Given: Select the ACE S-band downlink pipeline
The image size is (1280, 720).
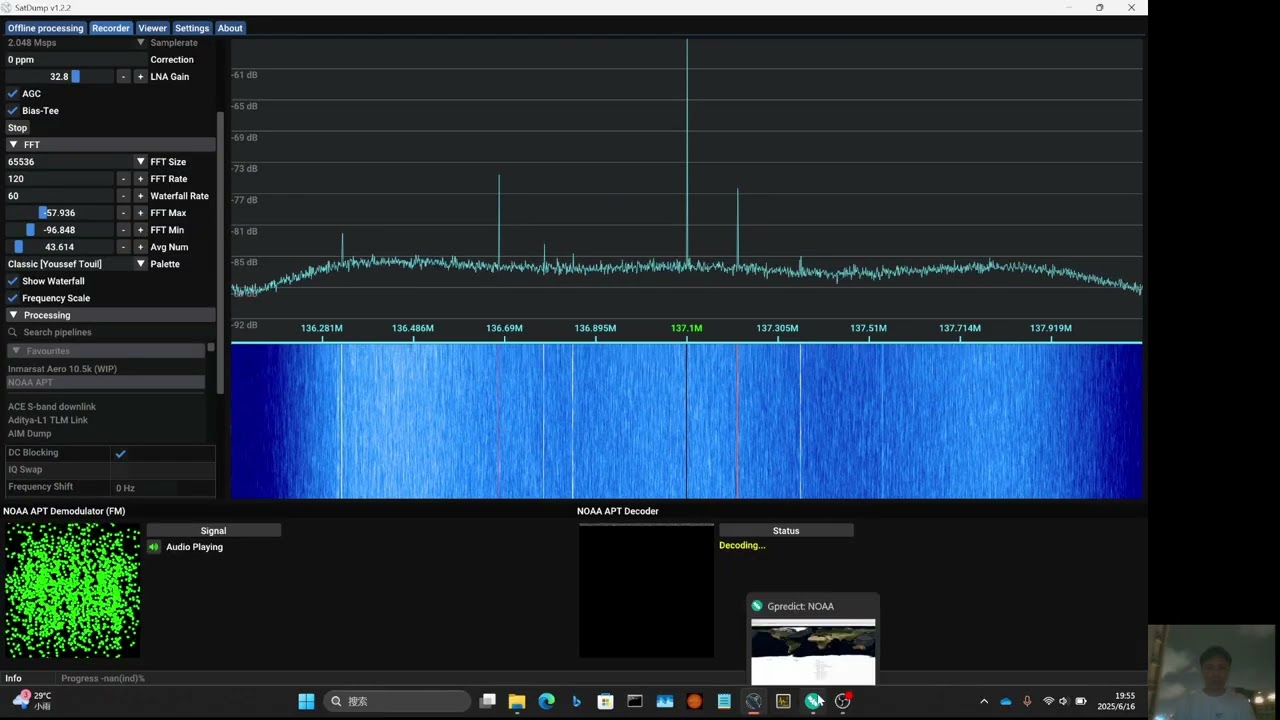Looking at the screenshot, I should coord(52,407).
